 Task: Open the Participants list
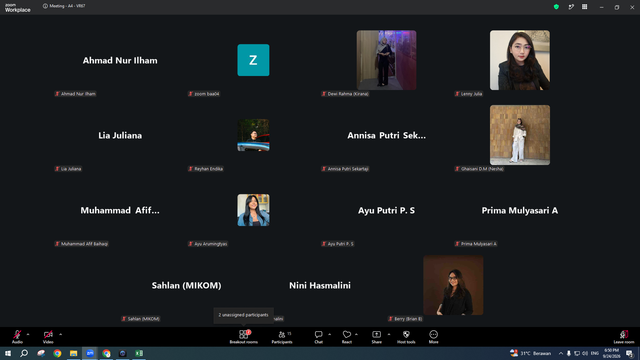[282, 336]
